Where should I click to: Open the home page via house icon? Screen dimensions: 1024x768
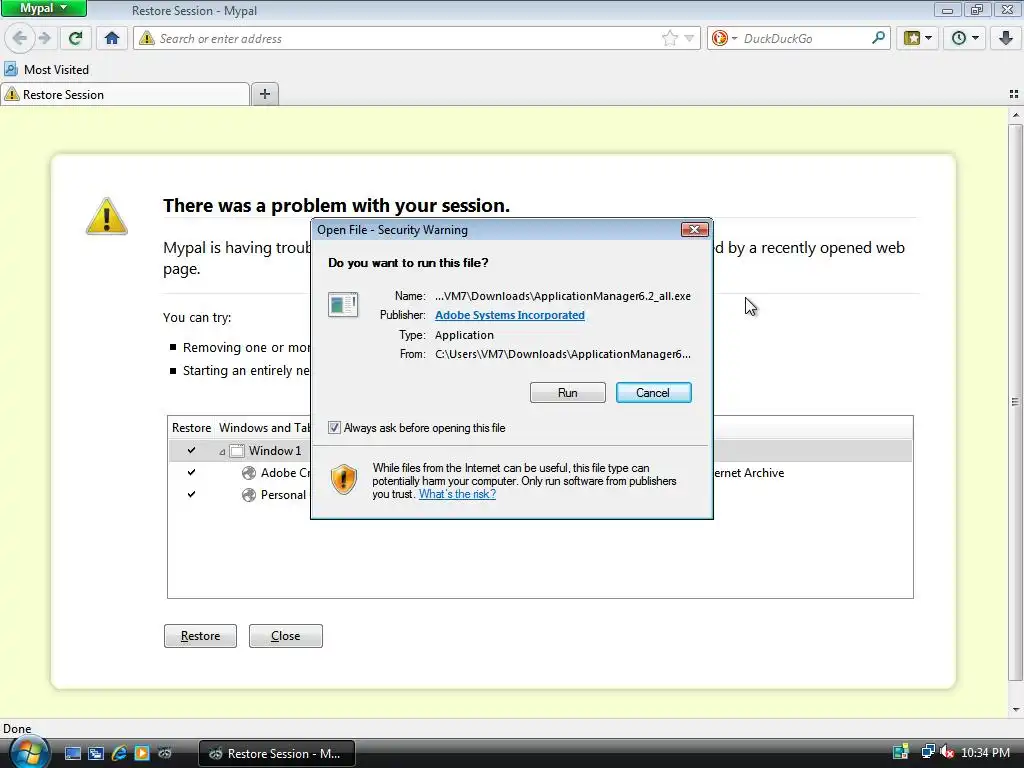click(x=112, y=38)
